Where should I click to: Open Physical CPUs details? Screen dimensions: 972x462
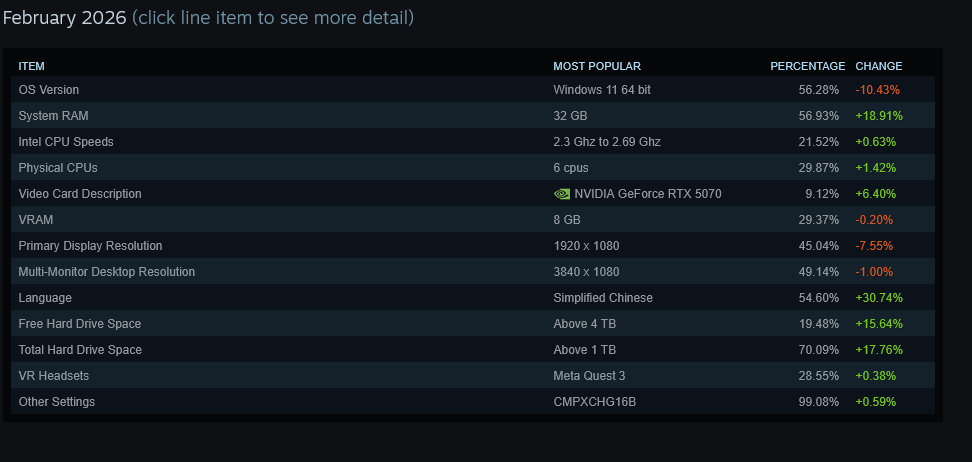pyautogui.click(x=58, y=168)
